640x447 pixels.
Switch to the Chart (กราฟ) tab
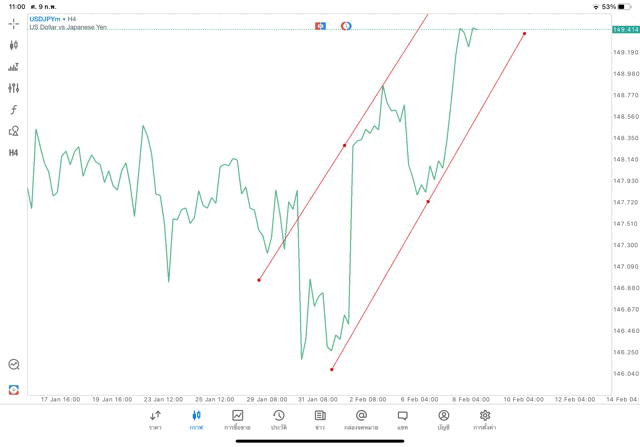[196, 420]
